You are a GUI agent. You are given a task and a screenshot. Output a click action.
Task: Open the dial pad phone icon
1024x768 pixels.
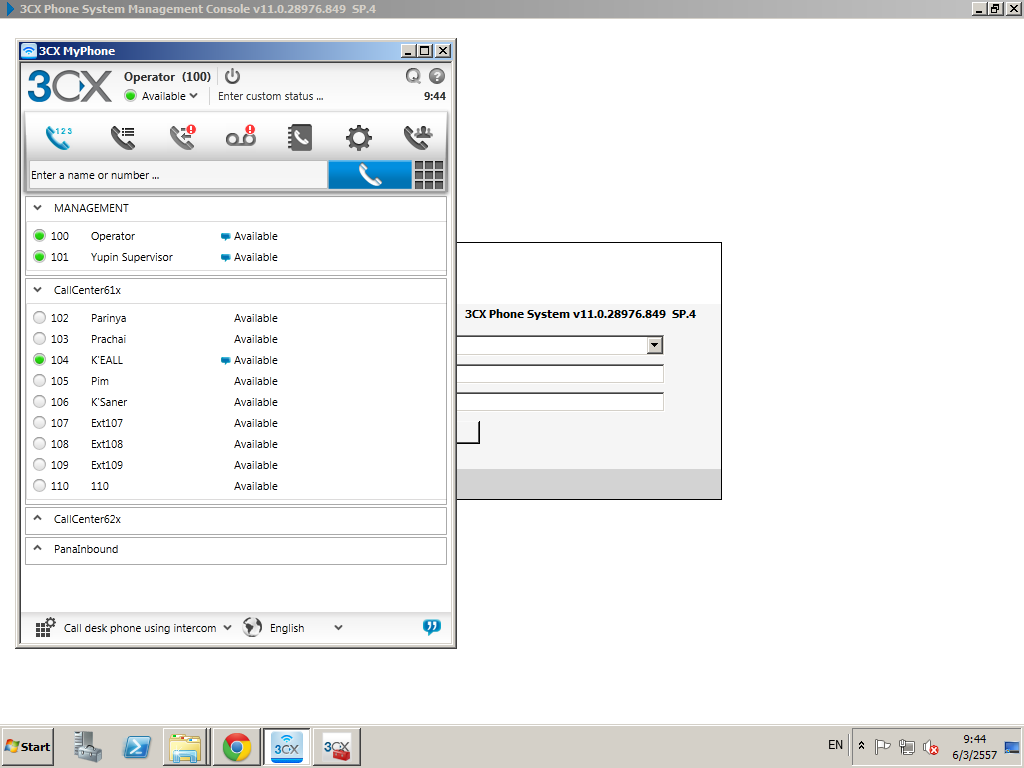pos(59,137)
